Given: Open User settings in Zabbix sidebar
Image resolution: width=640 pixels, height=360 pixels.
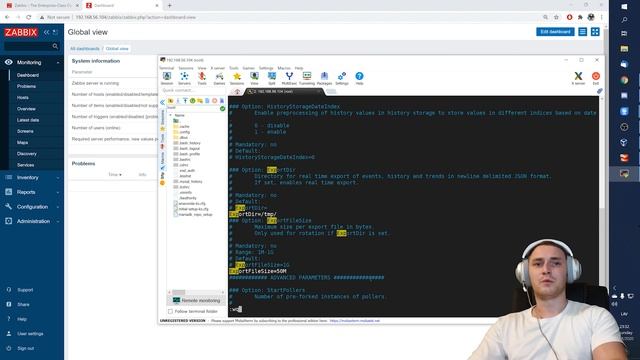Looking at the screenshot, I should [30, 334].
